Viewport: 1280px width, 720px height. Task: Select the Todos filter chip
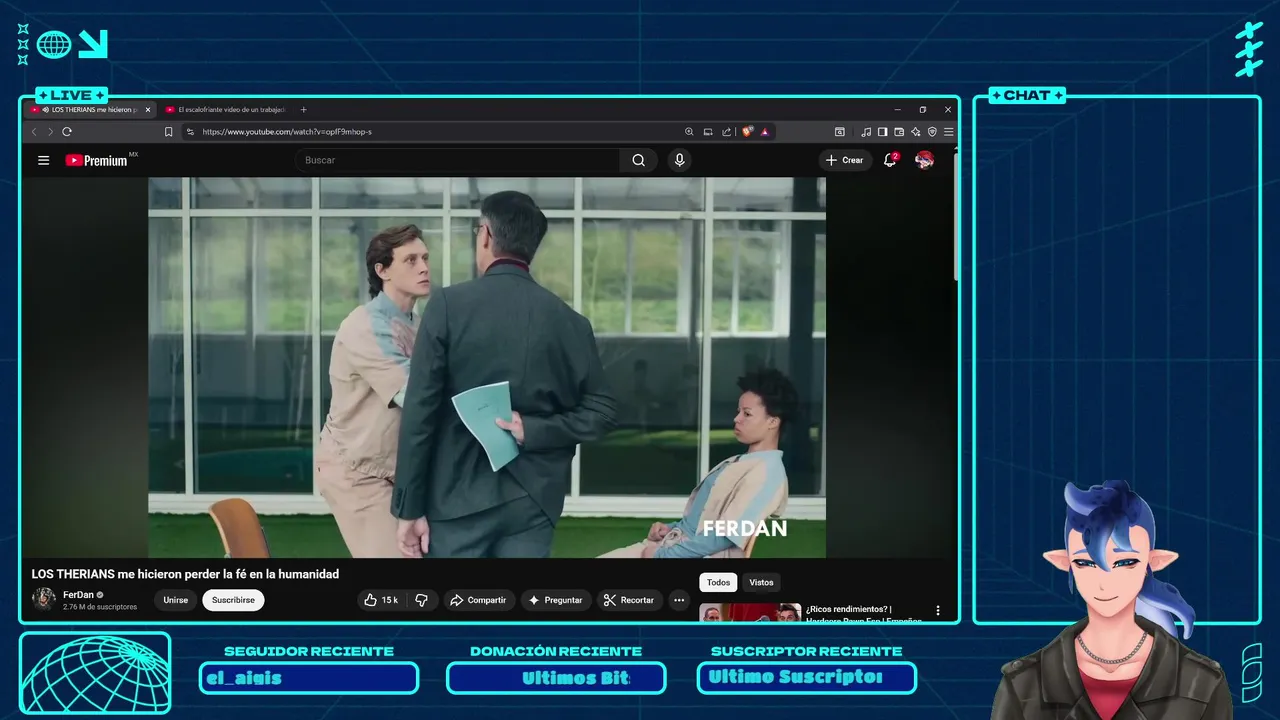(718, 582)
